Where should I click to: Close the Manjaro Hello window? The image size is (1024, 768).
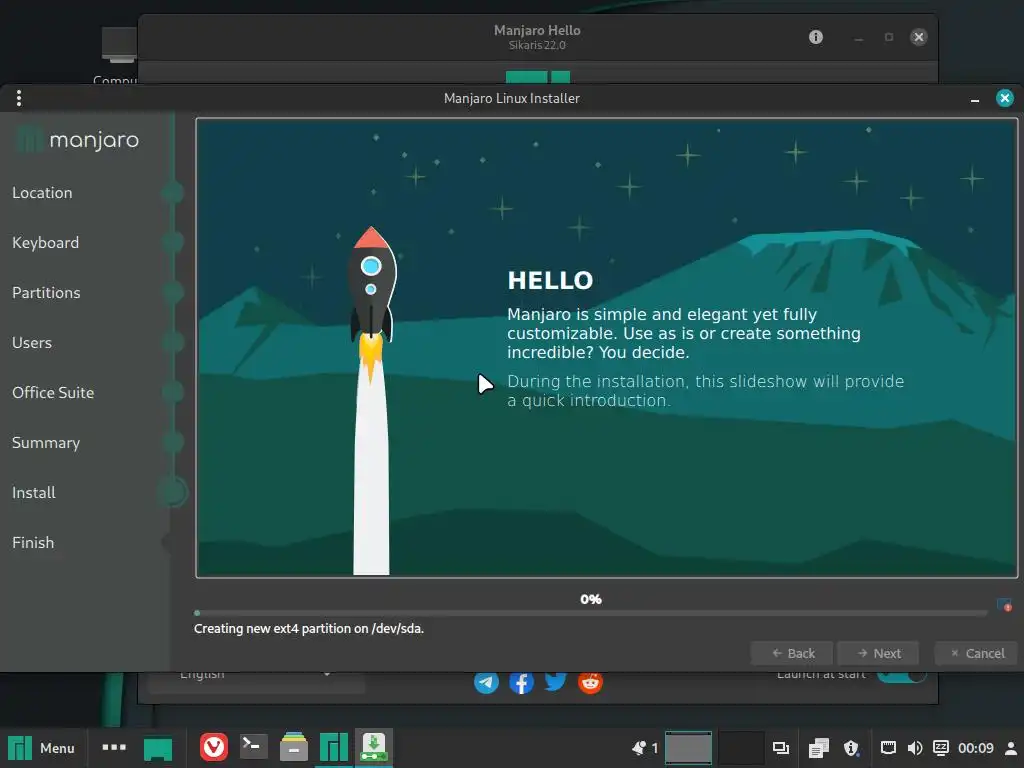919,37
